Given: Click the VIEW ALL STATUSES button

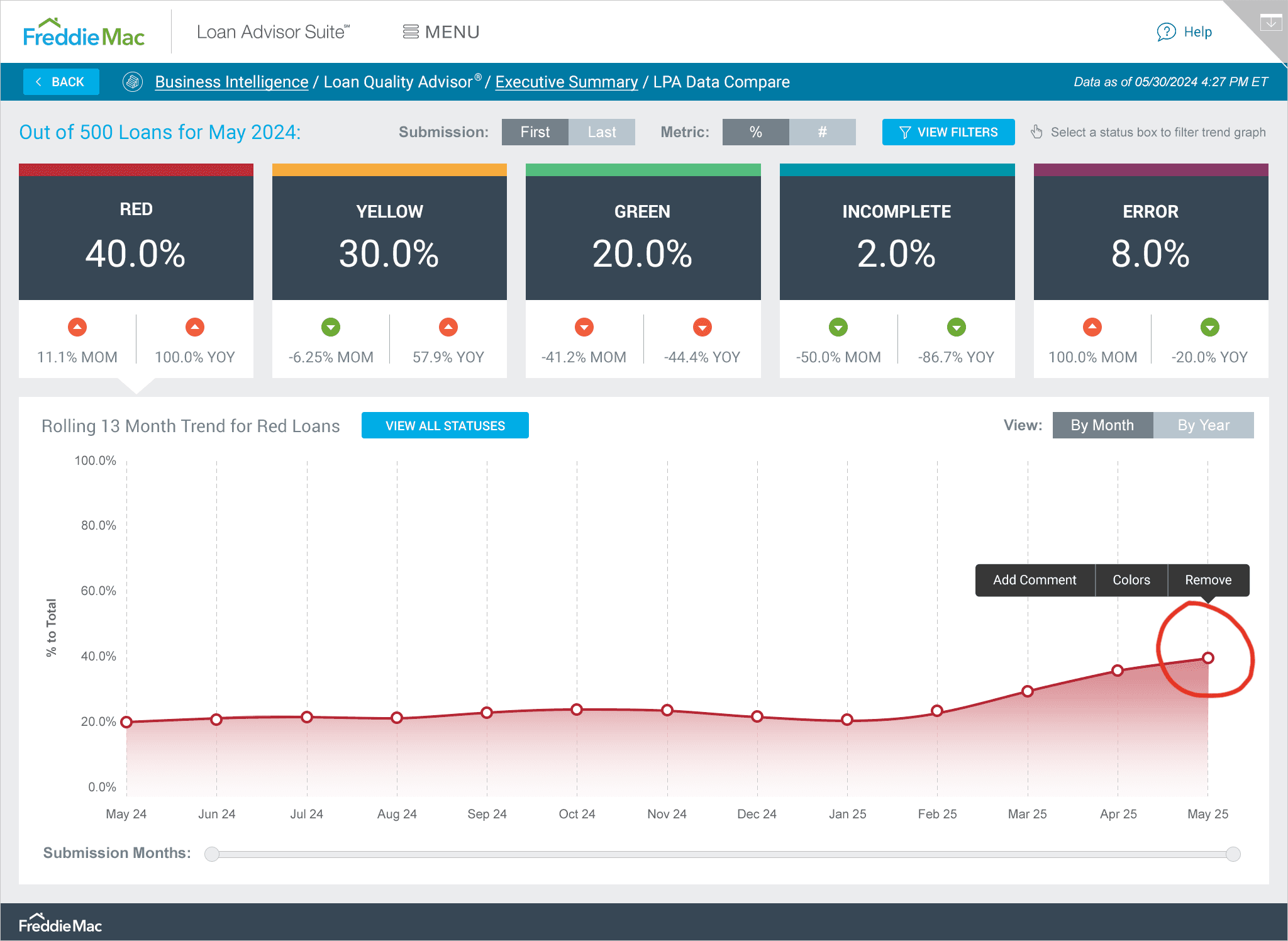Looking at the screenshot, I should click(445, 426).
